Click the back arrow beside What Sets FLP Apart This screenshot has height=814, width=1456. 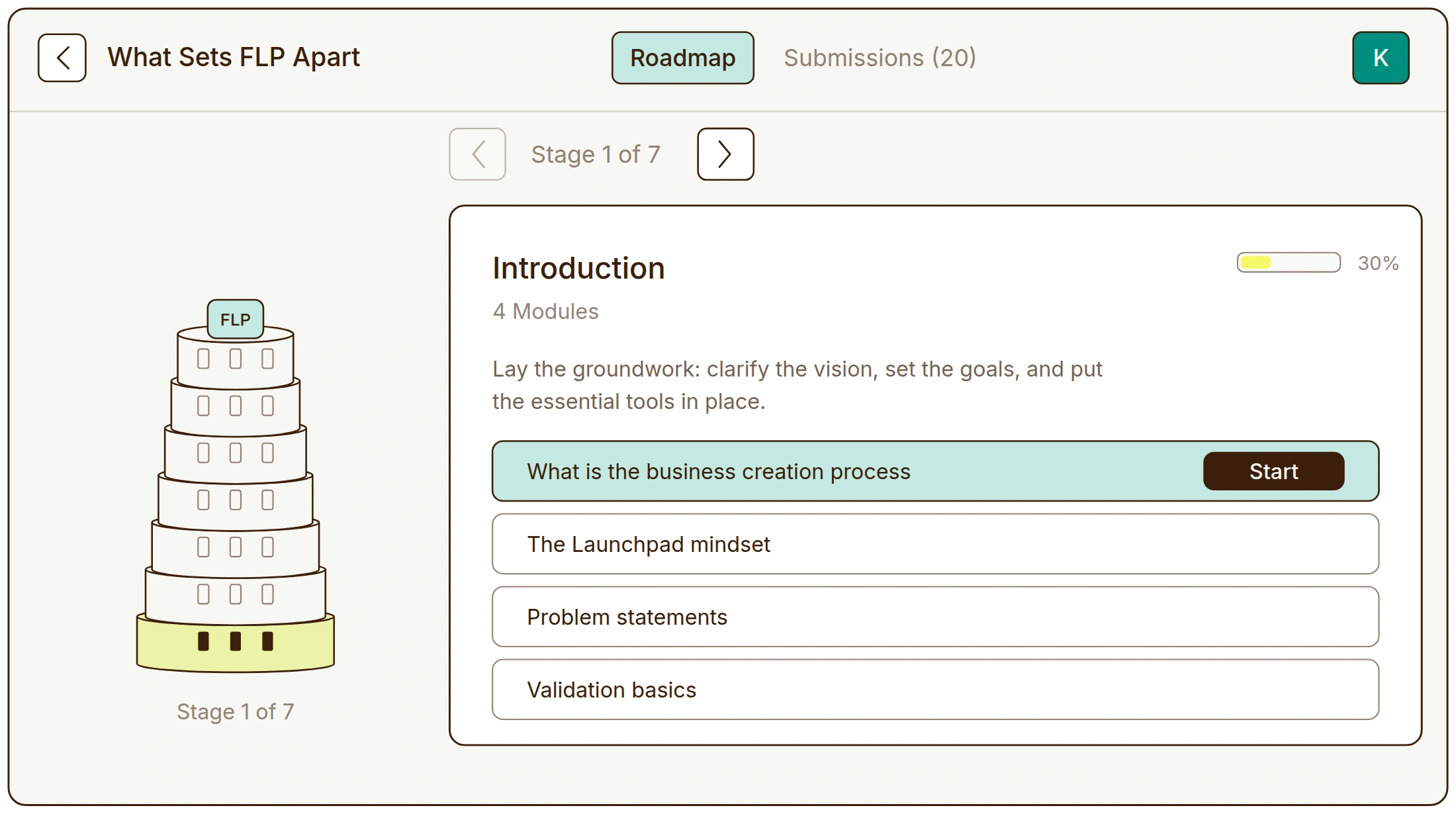pyautogui.click(x=62, y=58)
